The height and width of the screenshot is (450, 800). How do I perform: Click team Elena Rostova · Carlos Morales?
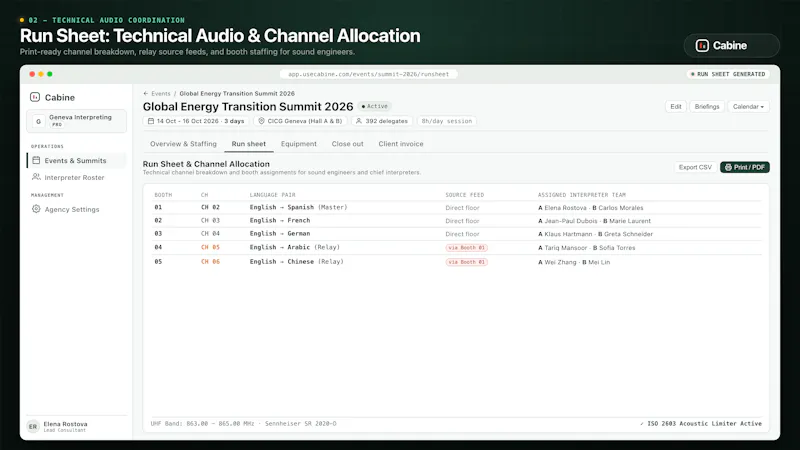(x=591, y=208)
